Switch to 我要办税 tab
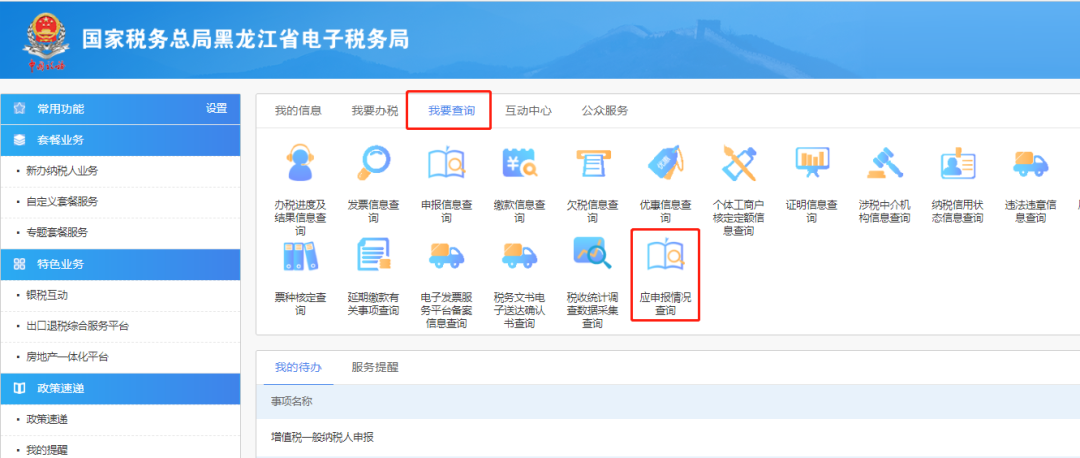Viewport: 1080px width, 458px height. [375, 110]
